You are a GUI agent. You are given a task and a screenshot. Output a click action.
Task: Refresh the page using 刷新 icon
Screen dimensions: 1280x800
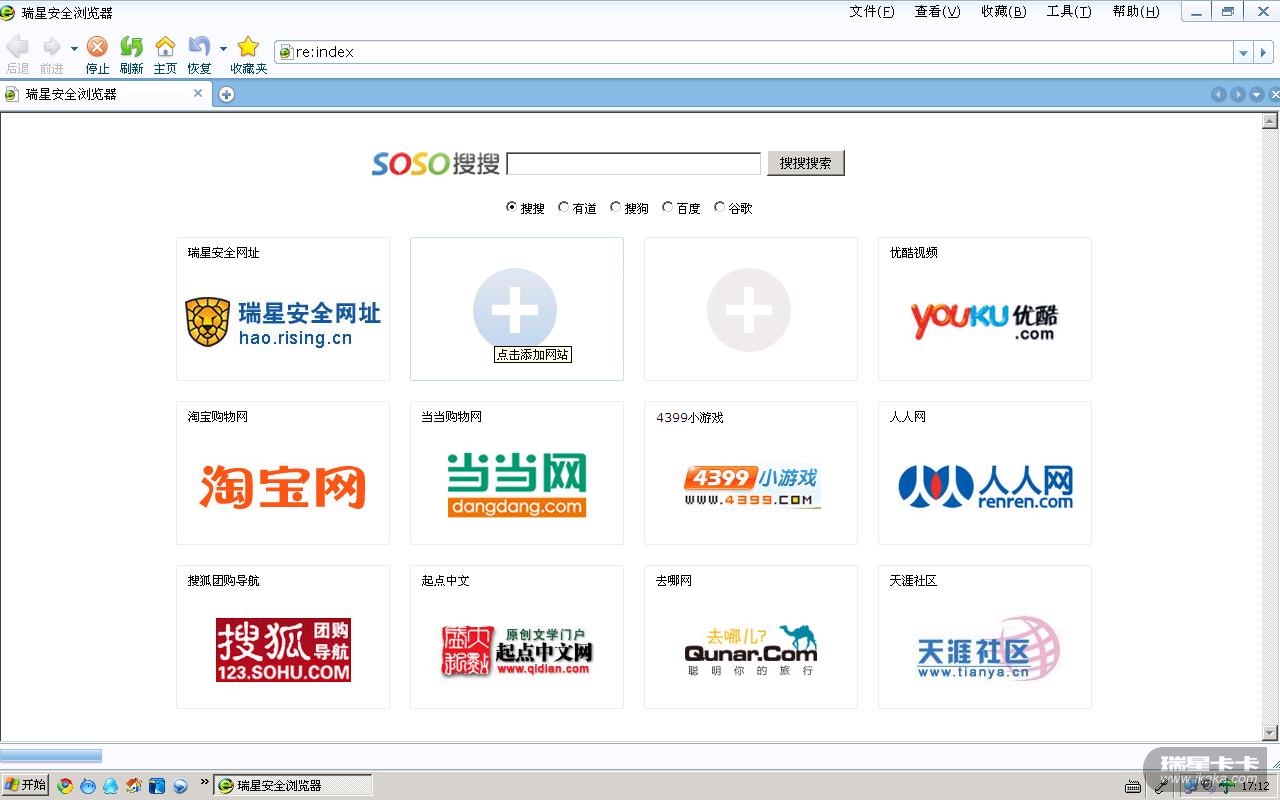pyautogui.click(x=131, y=47)
